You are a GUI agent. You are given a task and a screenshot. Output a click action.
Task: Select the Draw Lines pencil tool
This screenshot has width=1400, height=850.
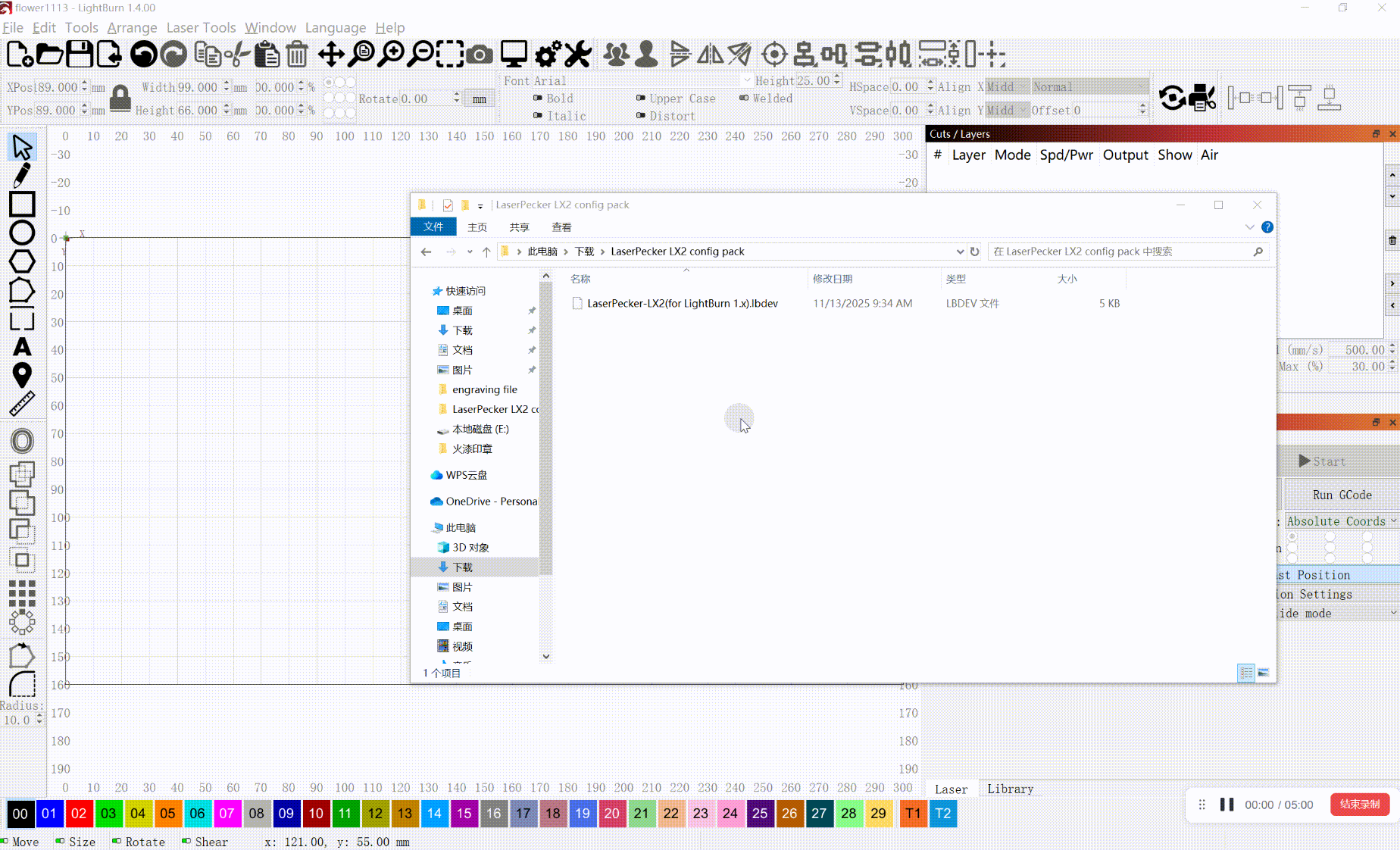click(x=22, y=175)
